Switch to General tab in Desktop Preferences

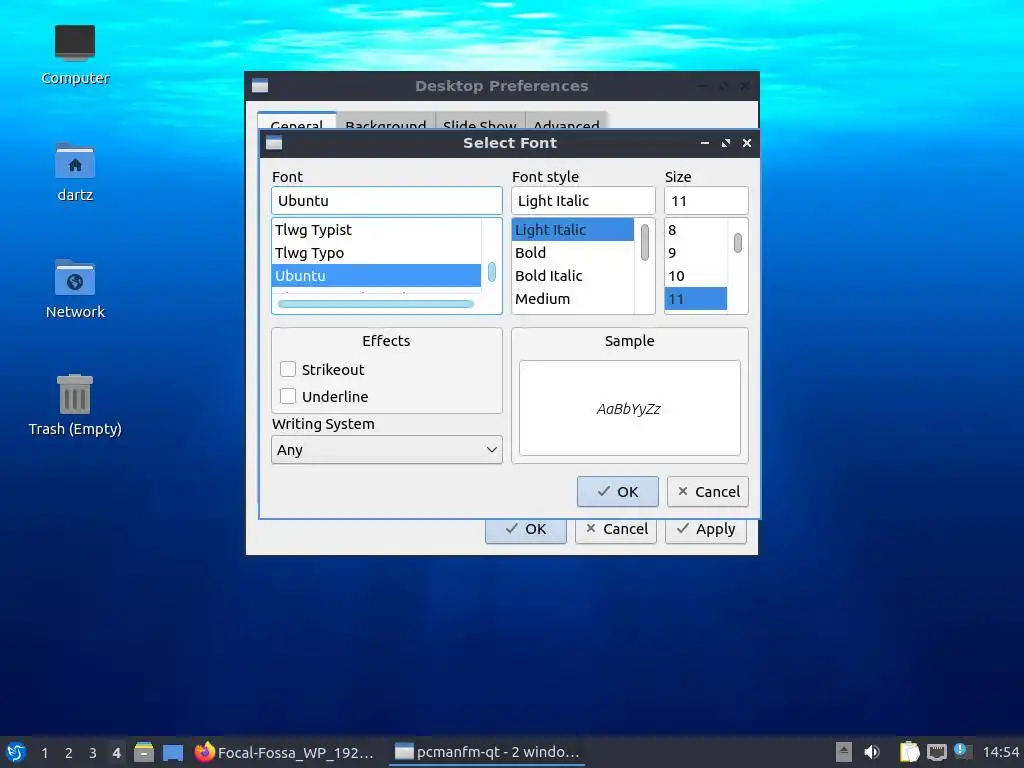pos(297,121)
